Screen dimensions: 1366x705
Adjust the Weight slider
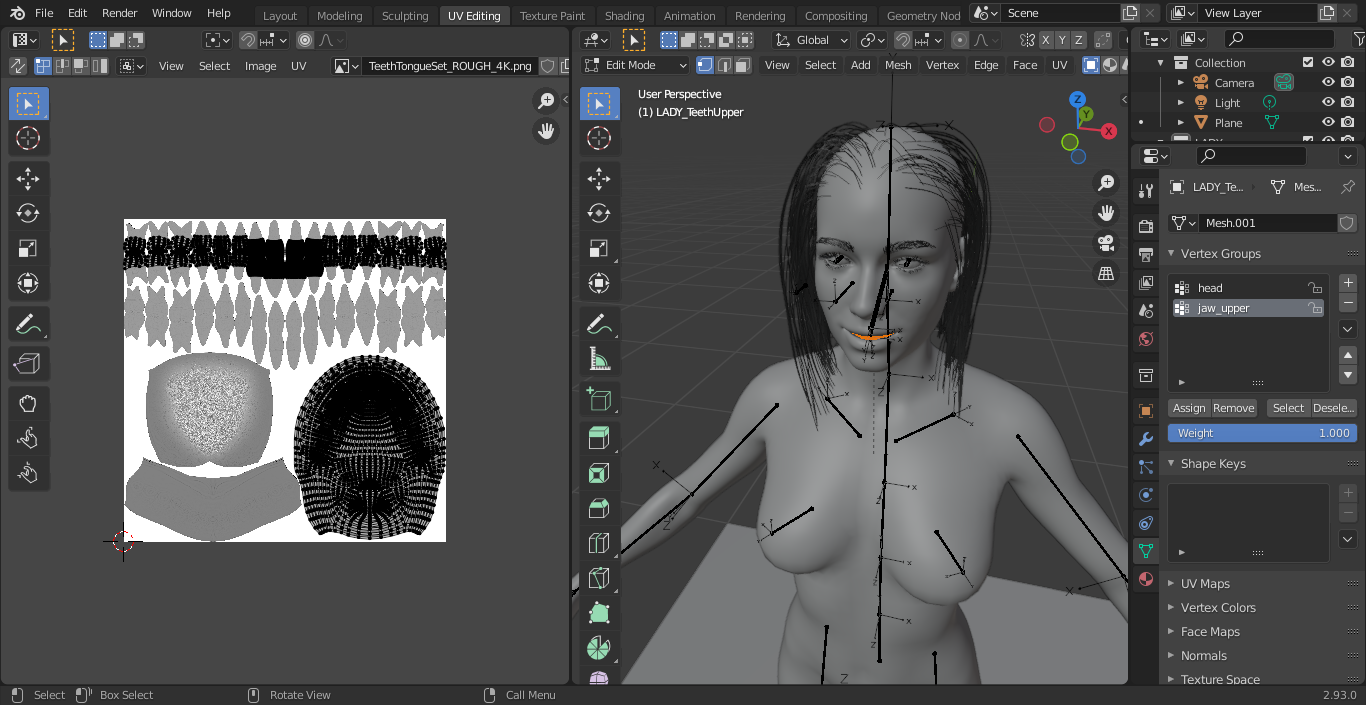1263,433
